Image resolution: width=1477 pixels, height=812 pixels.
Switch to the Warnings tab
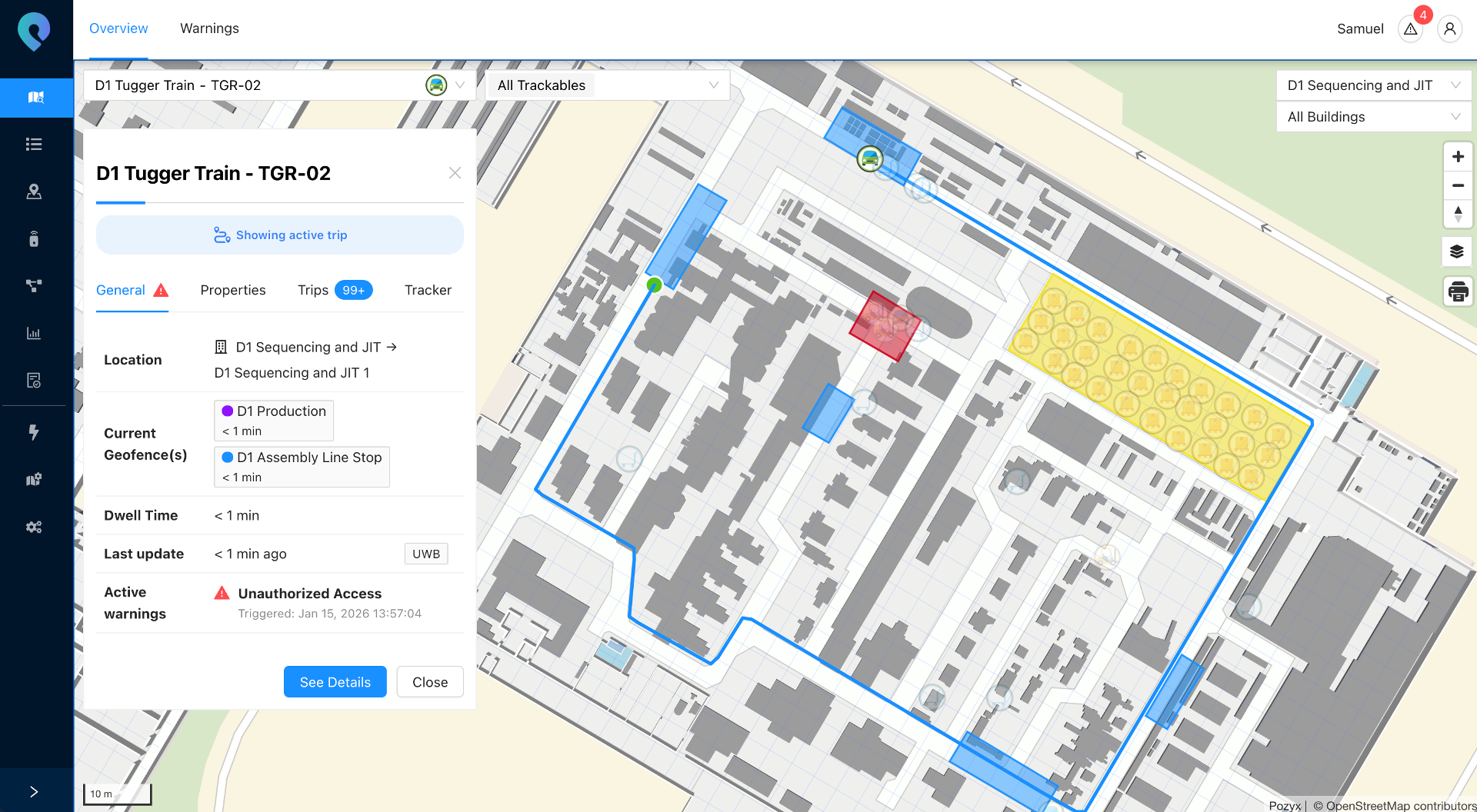(209, 28)
